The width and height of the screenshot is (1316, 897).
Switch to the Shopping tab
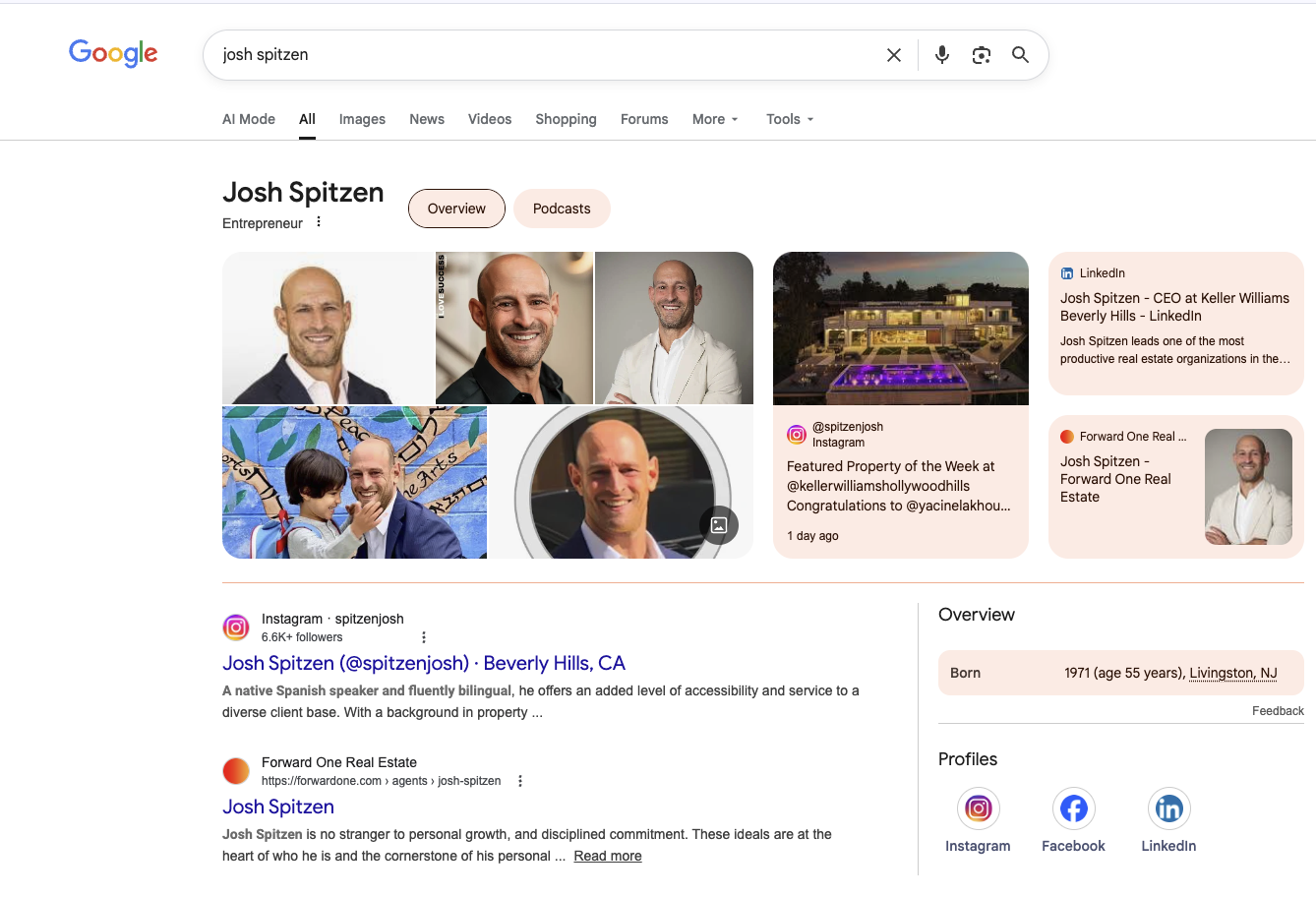coord(566,119)
